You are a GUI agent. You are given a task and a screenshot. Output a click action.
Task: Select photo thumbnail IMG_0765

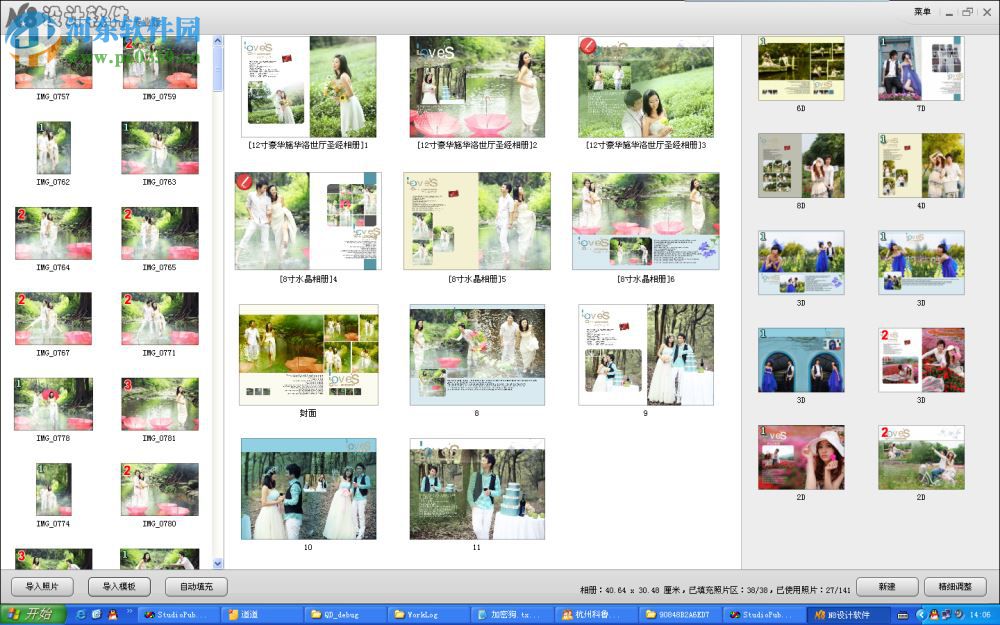pyautogui.click(x=159, y=233)
